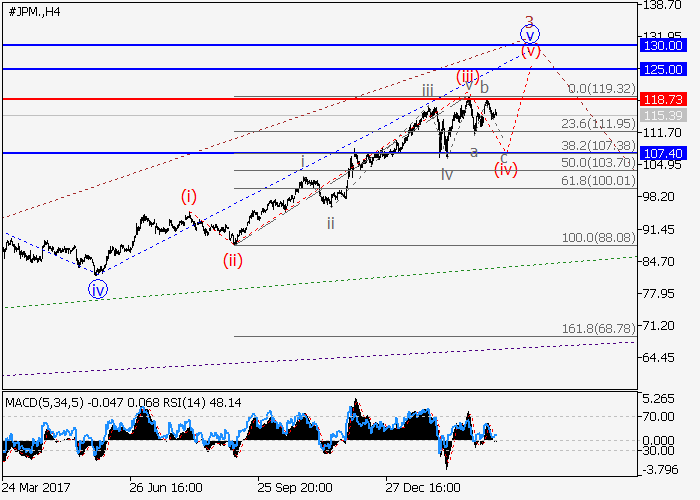Select the MACD(5,34,5) indicator label

(x=44, y=403)
